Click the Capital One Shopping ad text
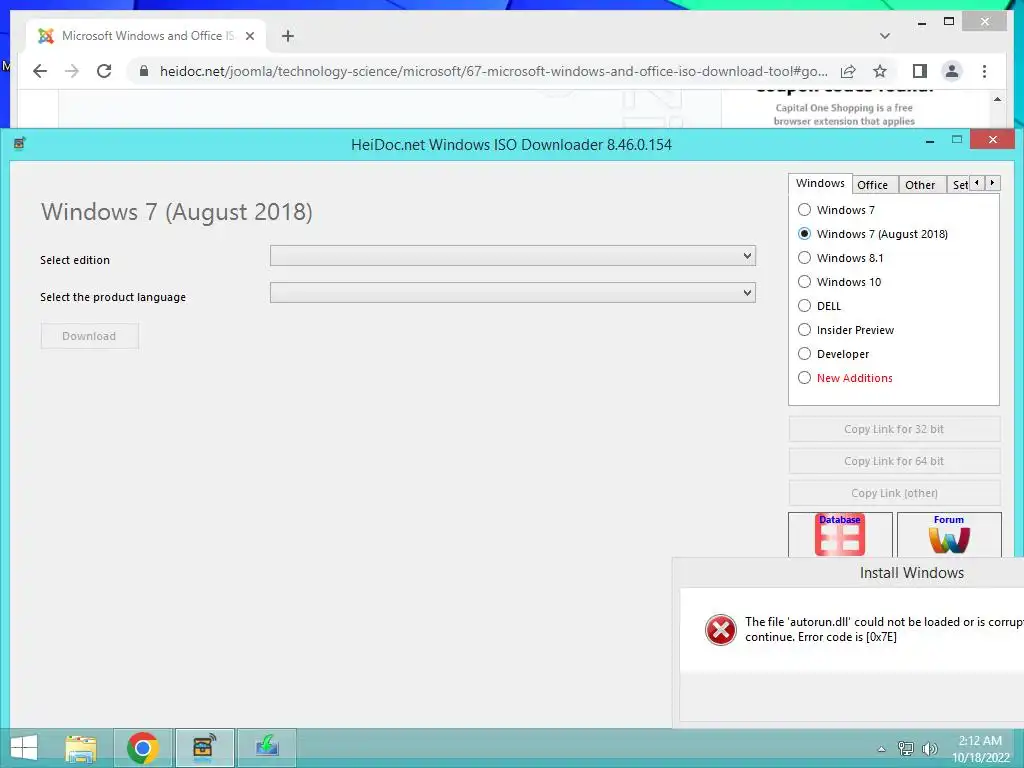The height and width of the screenshot is (768, 1024). (x=844, y=114)
